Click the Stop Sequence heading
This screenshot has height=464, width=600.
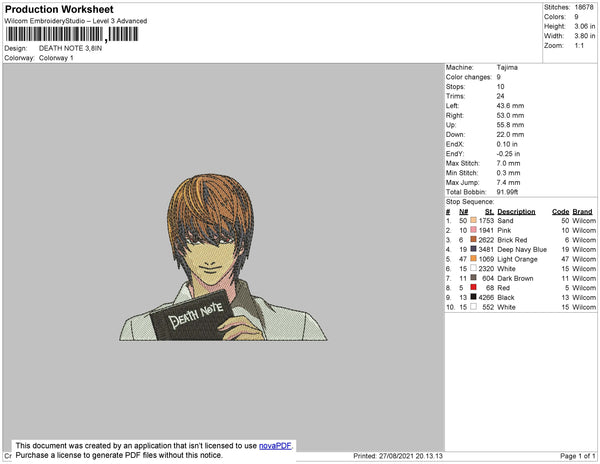click(470, 202)
